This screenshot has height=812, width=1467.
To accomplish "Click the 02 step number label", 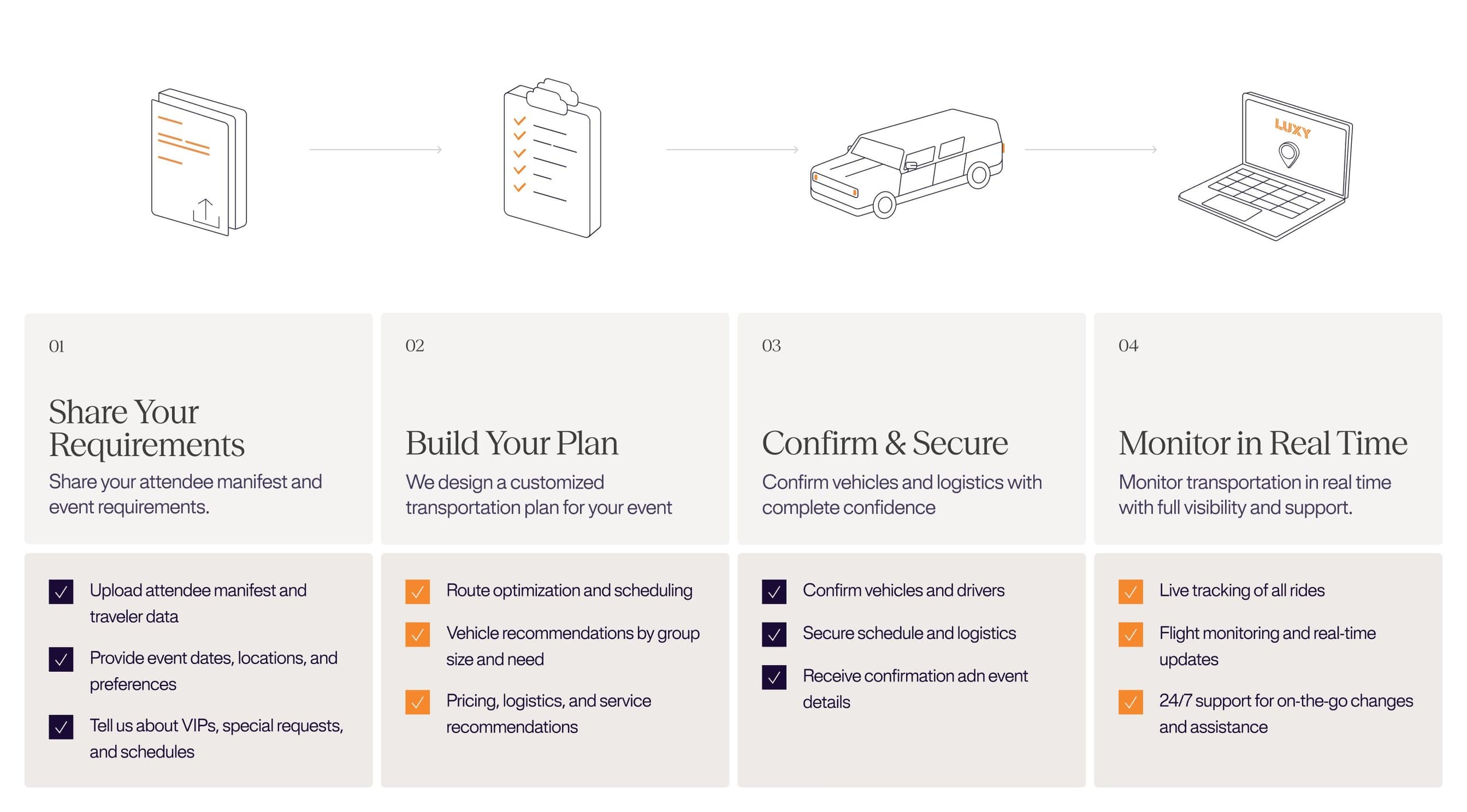I will point(414,346).
